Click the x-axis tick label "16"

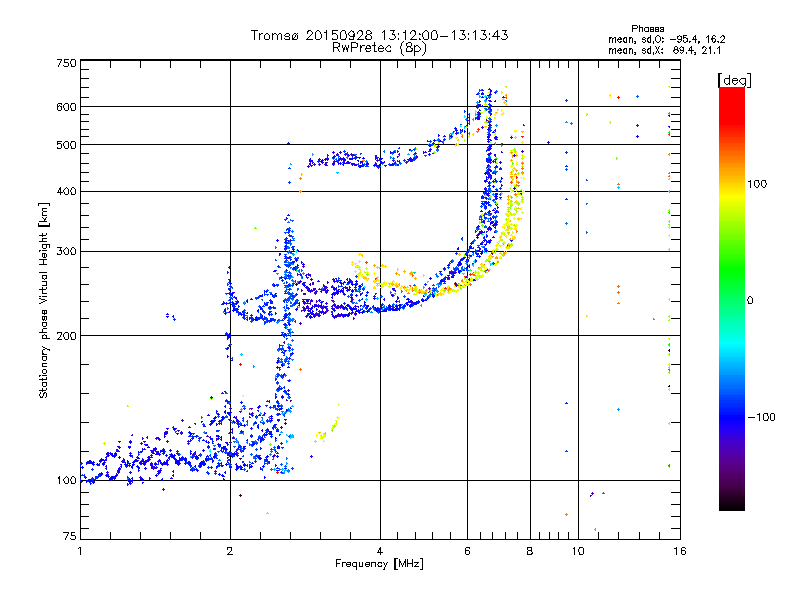point(680,551)
